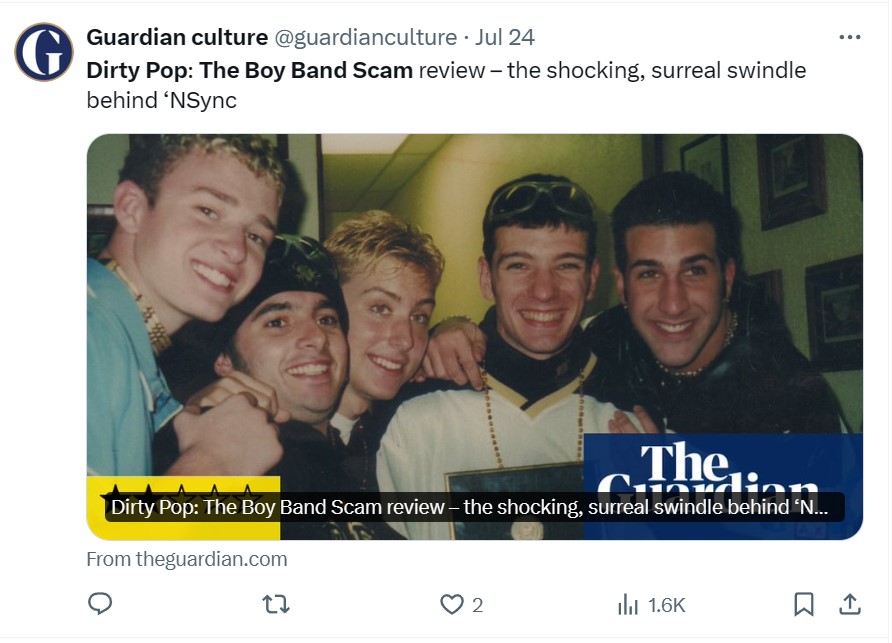
Task: Click the @guardianculture handle
Action: (365, 38)
